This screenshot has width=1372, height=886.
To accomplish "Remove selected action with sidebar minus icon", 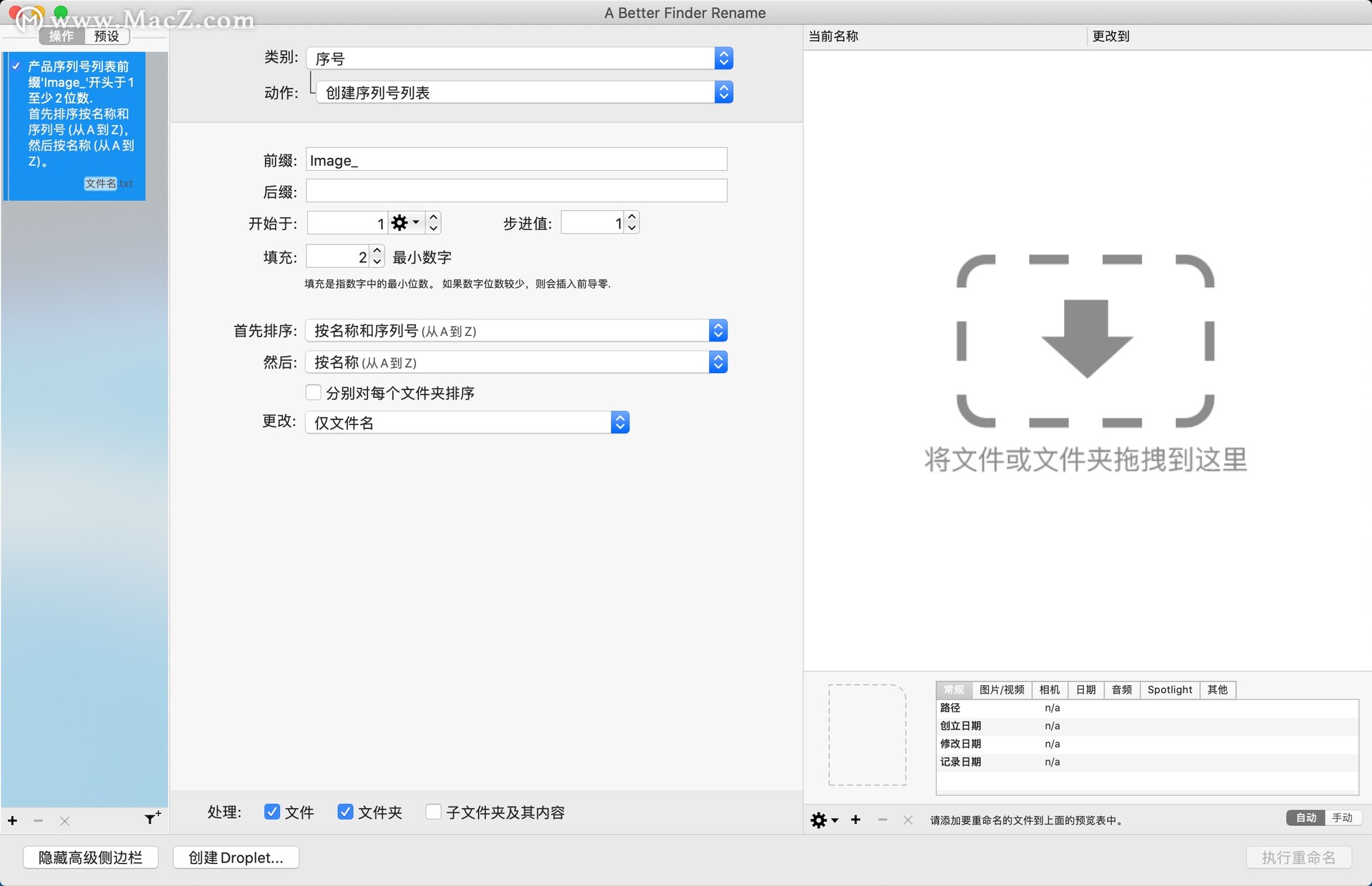I will point(38,820).
